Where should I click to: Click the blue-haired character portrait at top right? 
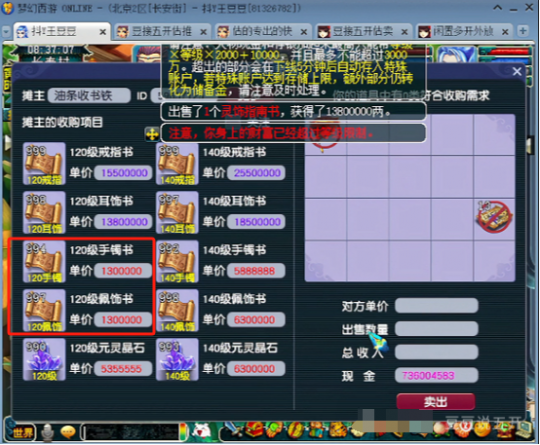457,54
